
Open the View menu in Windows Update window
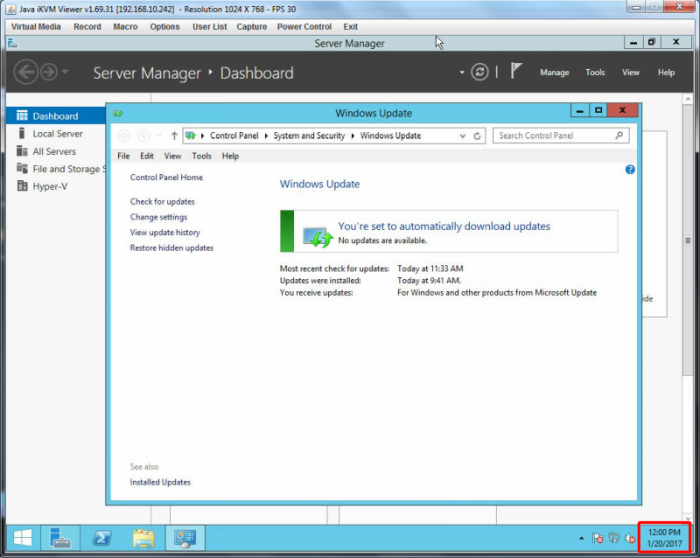click(x=172, y=156)
